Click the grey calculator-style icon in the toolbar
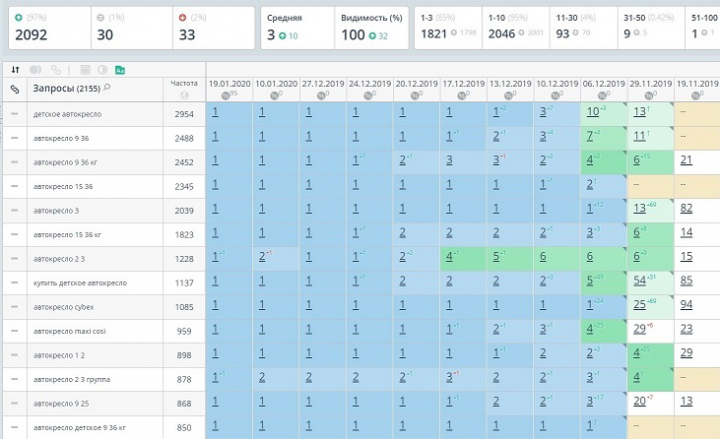The image size is (720, 439). [86, 70]
